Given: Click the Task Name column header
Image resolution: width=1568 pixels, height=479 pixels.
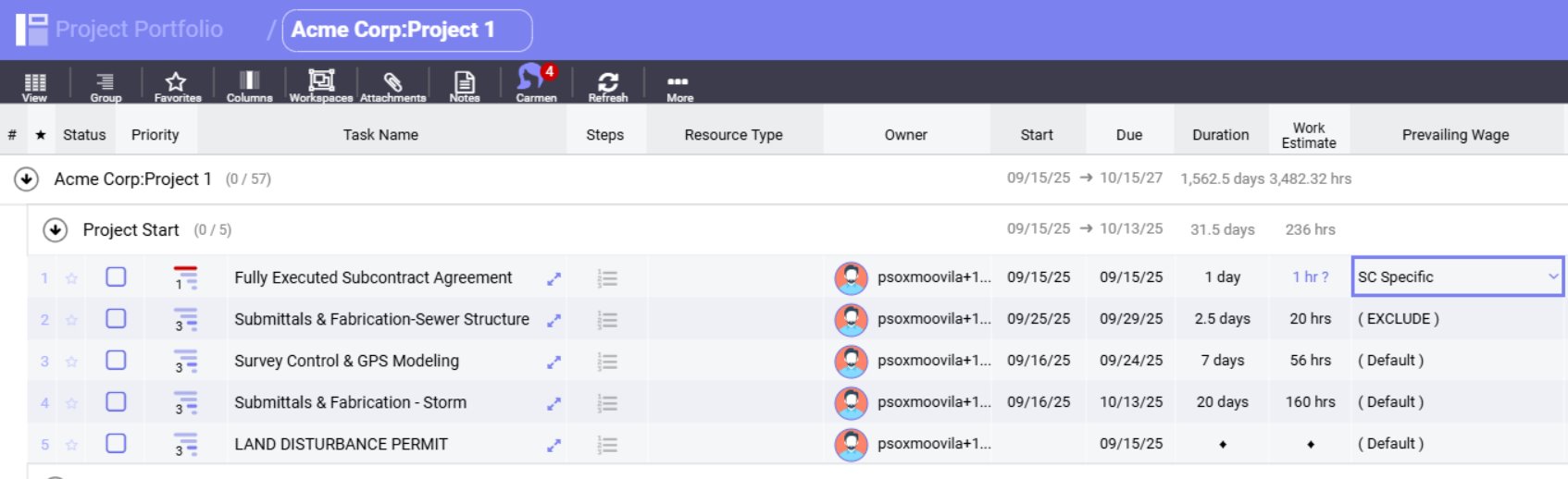Looking at the screenshot, I should point(380,135).
